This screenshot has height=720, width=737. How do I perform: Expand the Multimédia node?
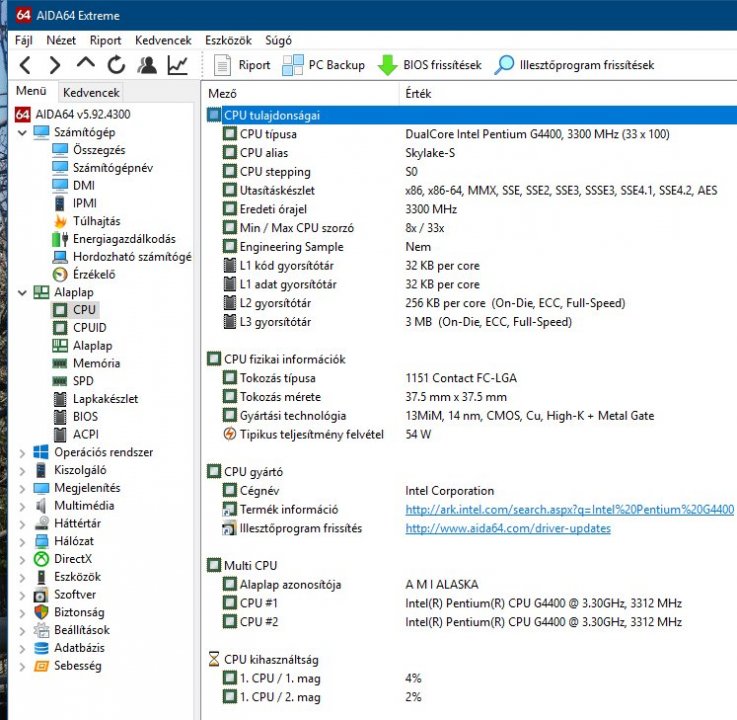(x=22, y=506)
